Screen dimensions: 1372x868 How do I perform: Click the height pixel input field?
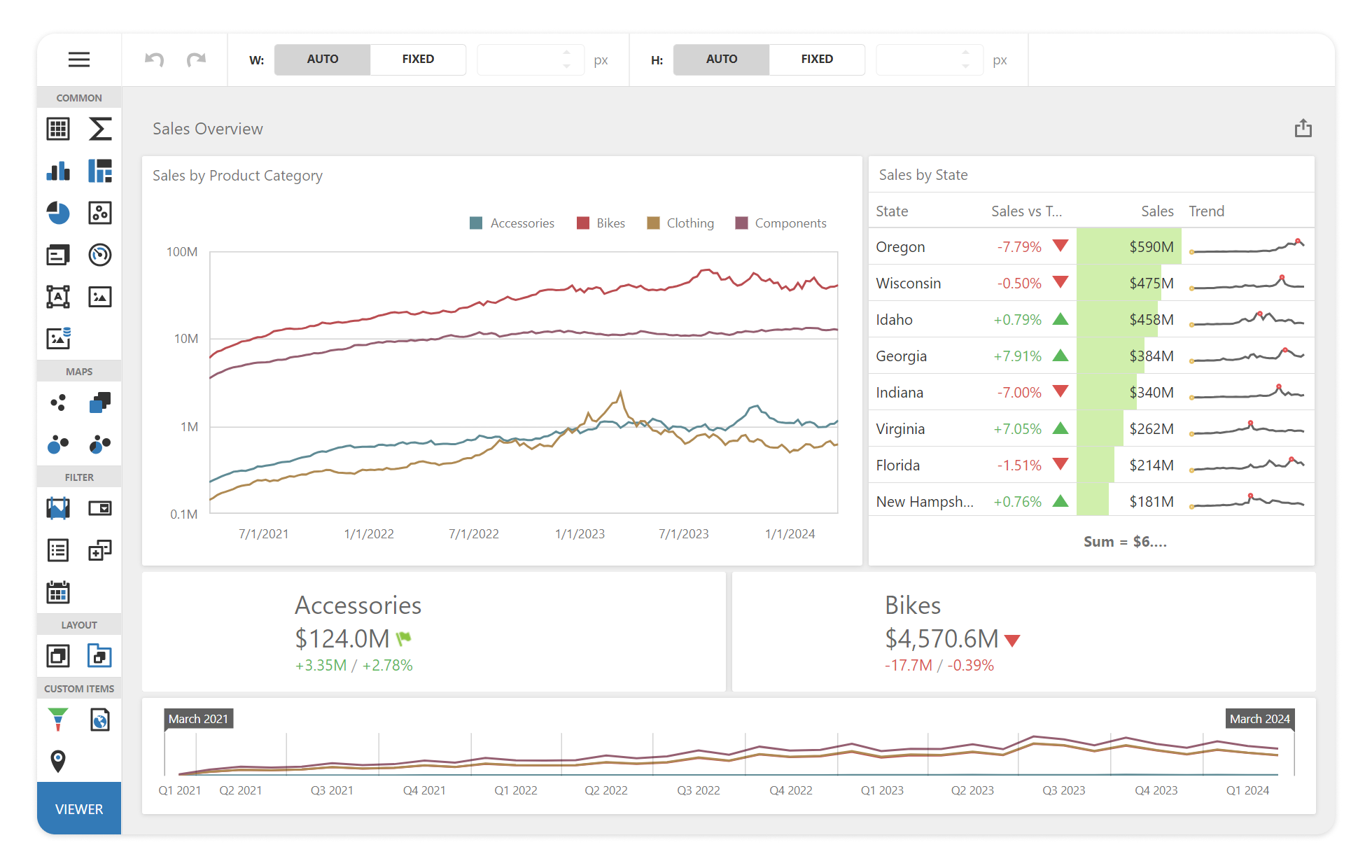point(930,59)
